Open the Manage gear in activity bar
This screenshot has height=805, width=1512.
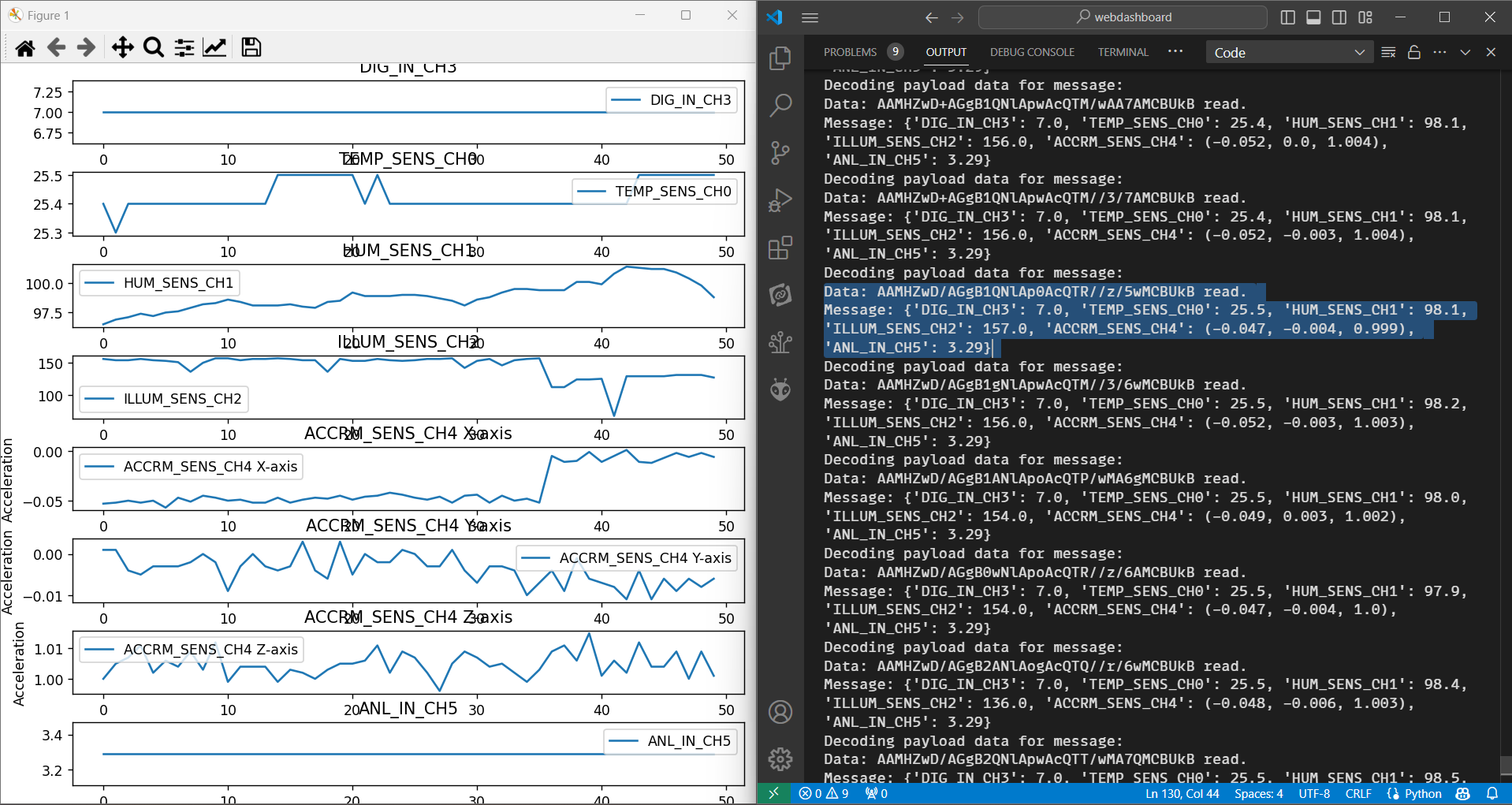(x=780, y=759)
